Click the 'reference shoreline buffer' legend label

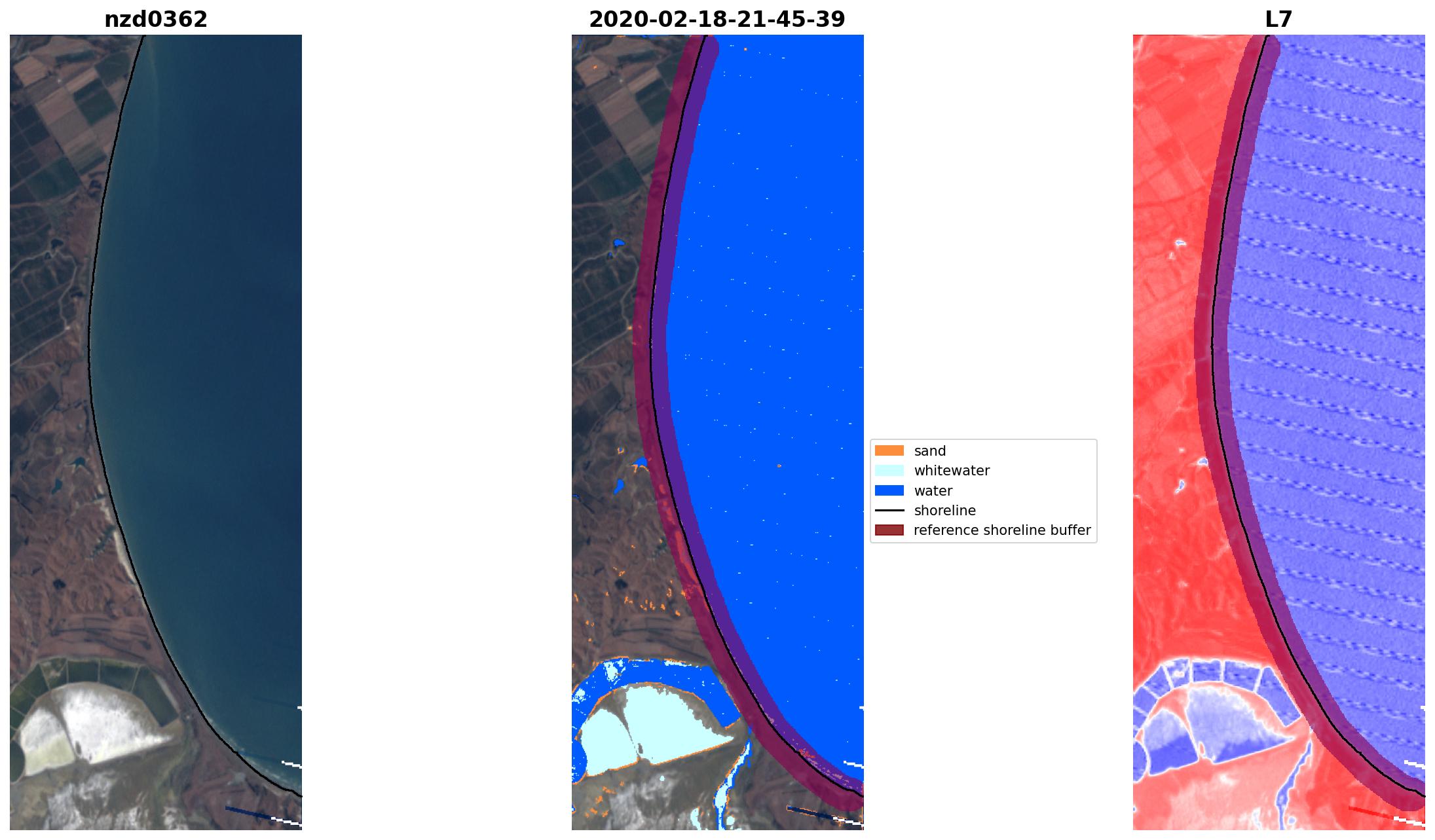(1001, 530)
